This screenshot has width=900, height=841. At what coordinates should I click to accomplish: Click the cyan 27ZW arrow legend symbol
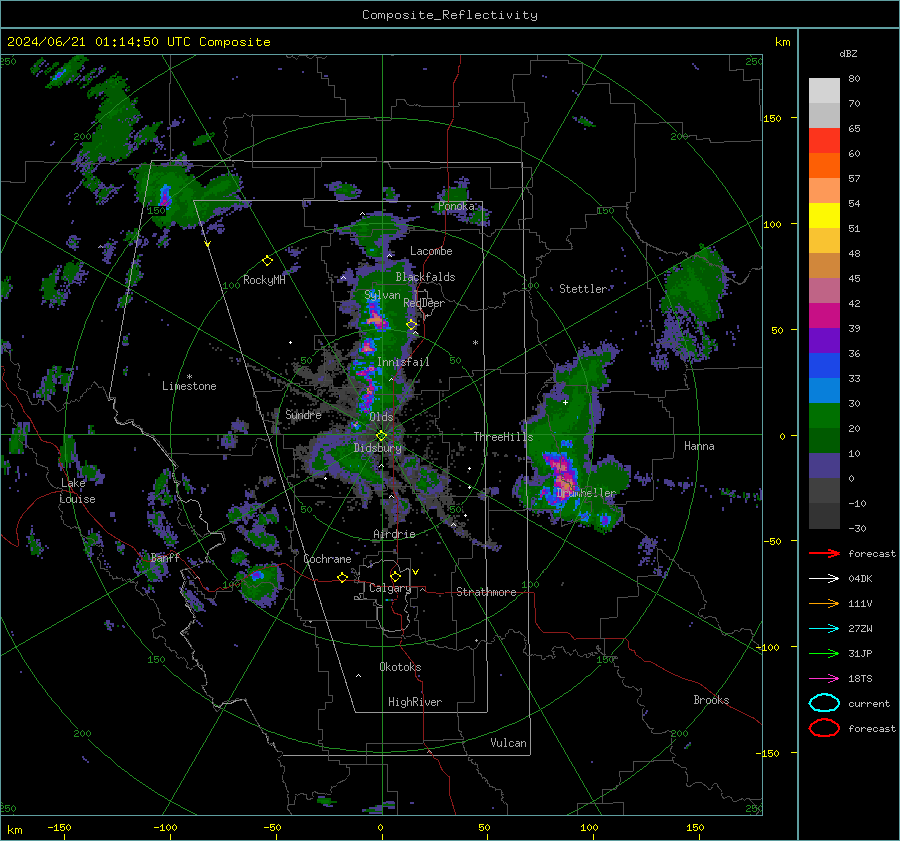click(824, 629)
